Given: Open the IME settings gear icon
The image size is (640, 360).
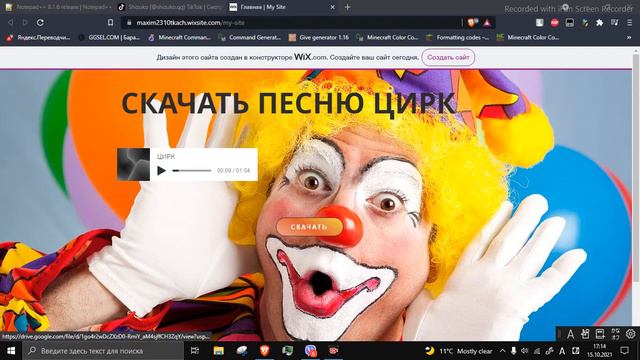Looking at the screenshot, I should point(631,334).
